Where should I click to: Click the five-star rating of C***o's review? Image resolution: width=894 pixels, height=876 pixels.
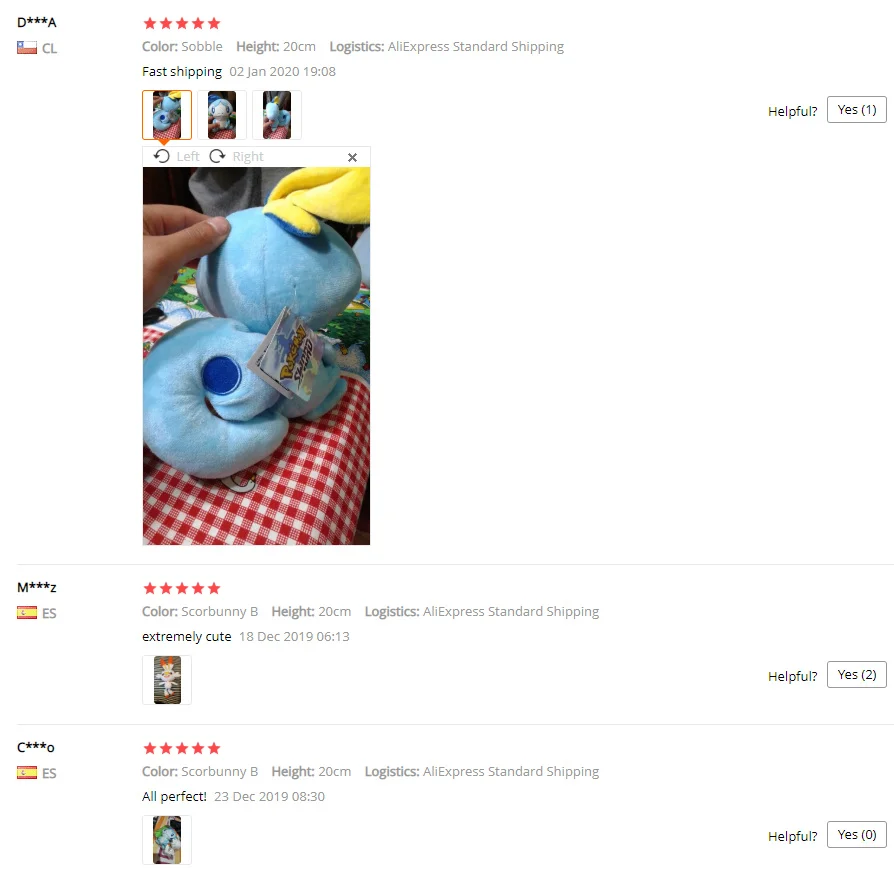[x=182, y=749]
